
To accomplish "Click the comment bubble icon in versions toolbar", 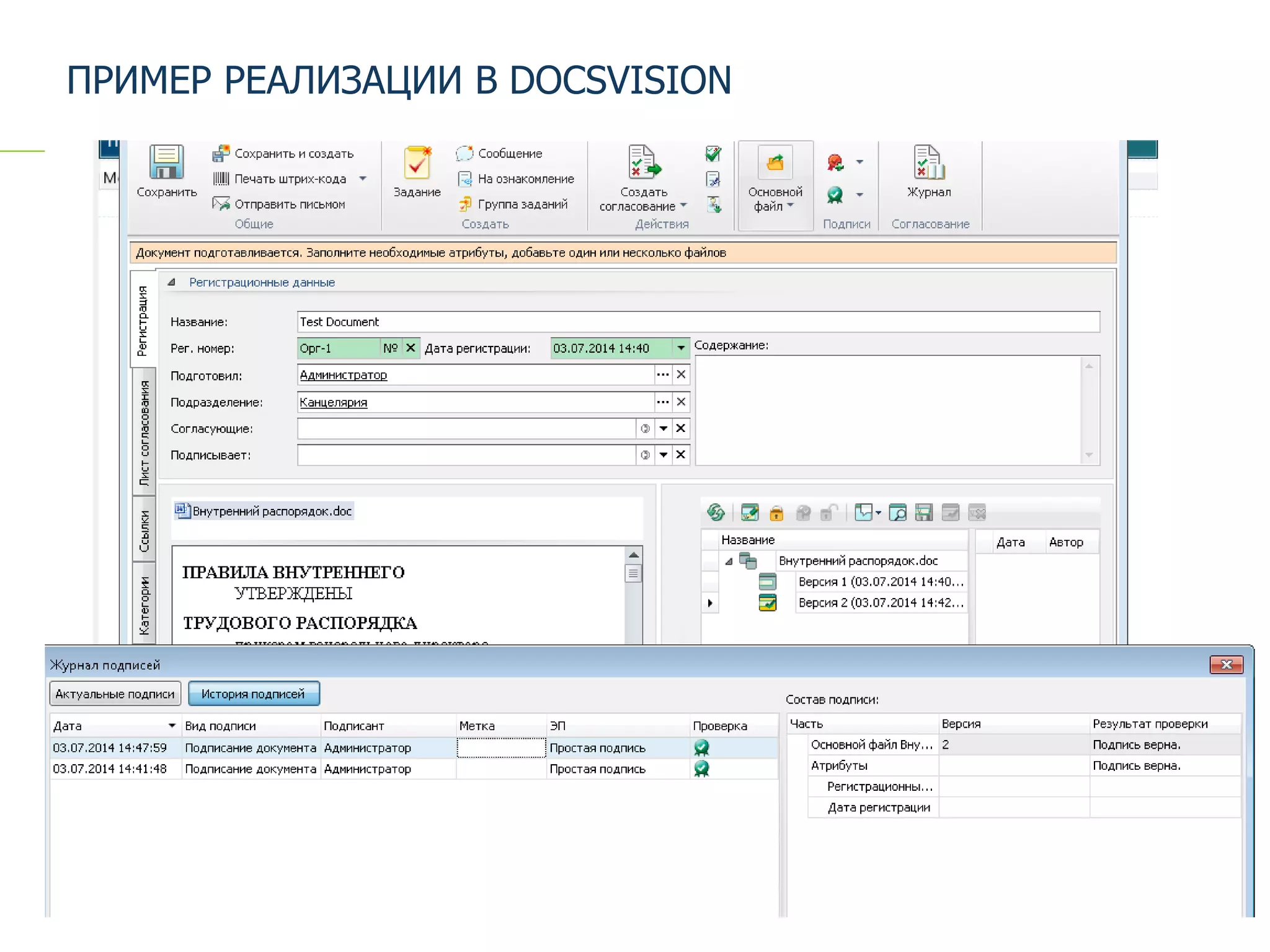I will 863,513.
